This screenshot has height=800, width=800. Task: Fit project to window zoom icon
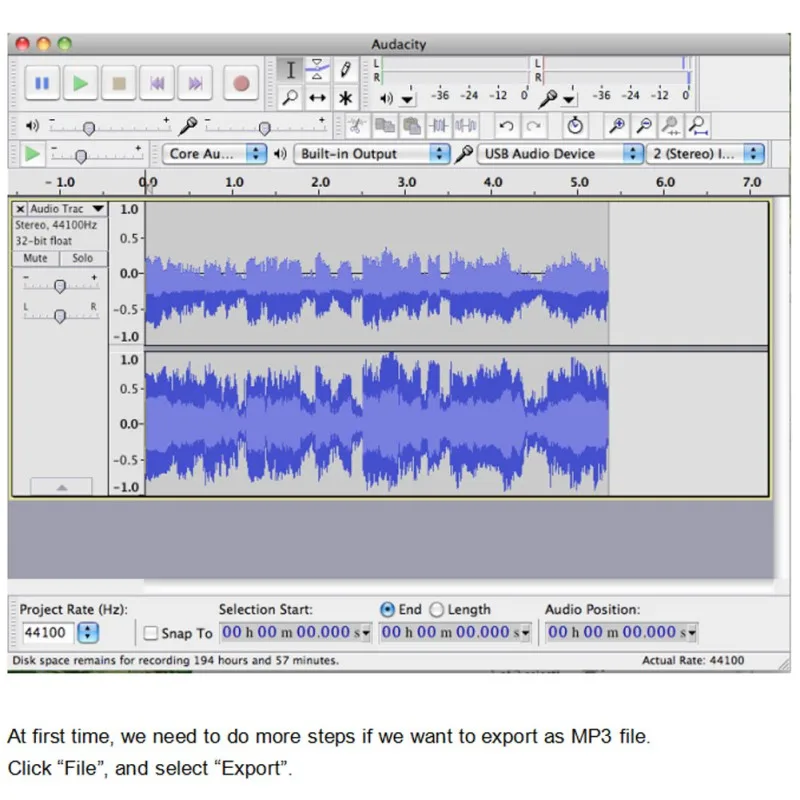pos(697,125)
